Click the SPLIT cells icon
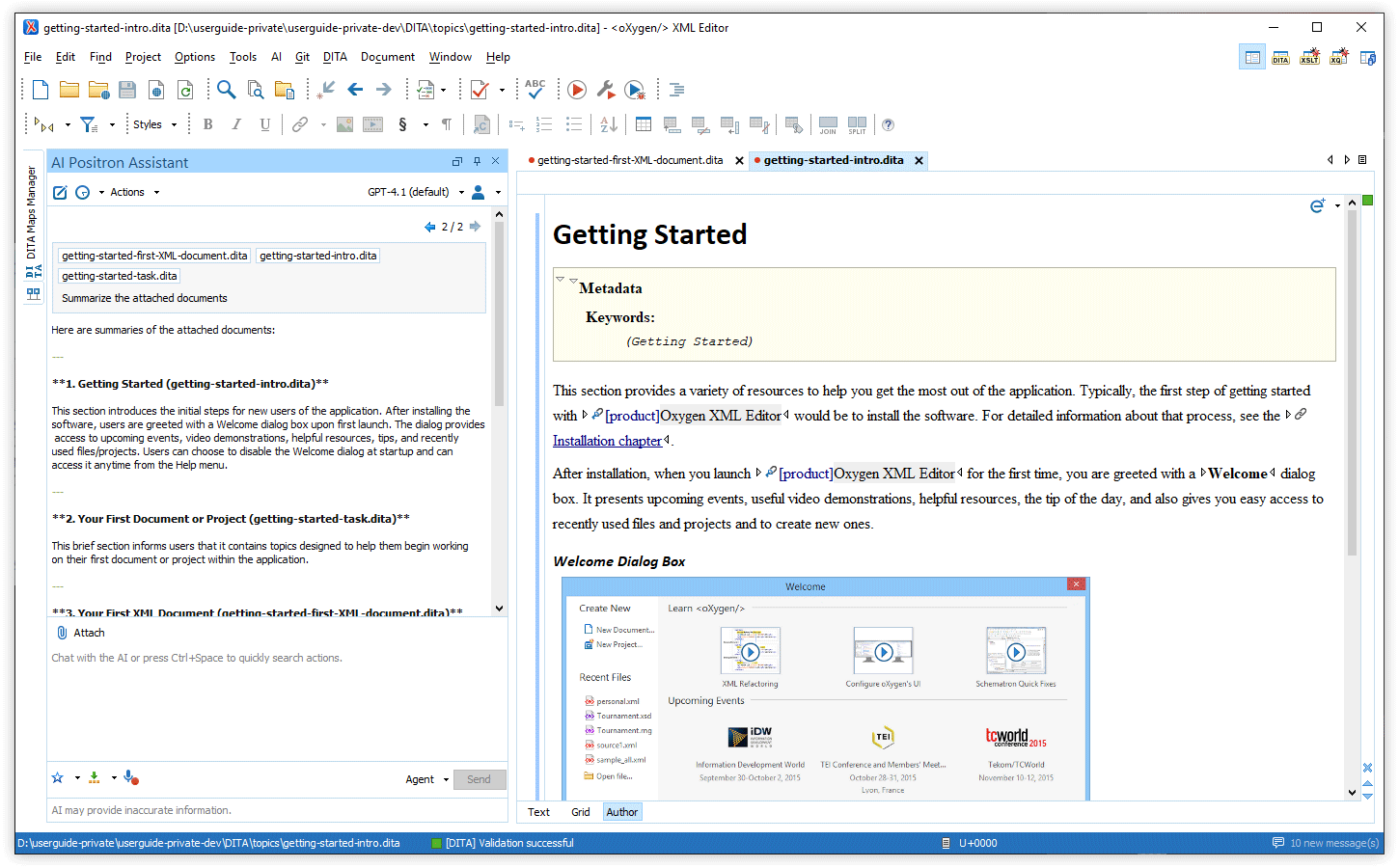This screenshot has width=1399, height=868. coord(857,124)
